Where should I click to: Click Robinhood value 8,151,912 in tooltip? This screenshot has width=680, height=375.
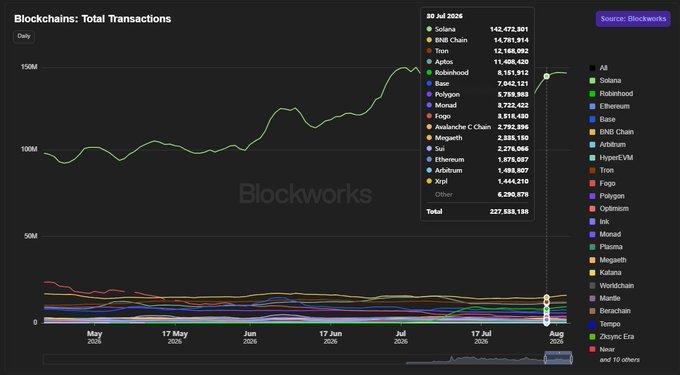(x=513, y=72)
